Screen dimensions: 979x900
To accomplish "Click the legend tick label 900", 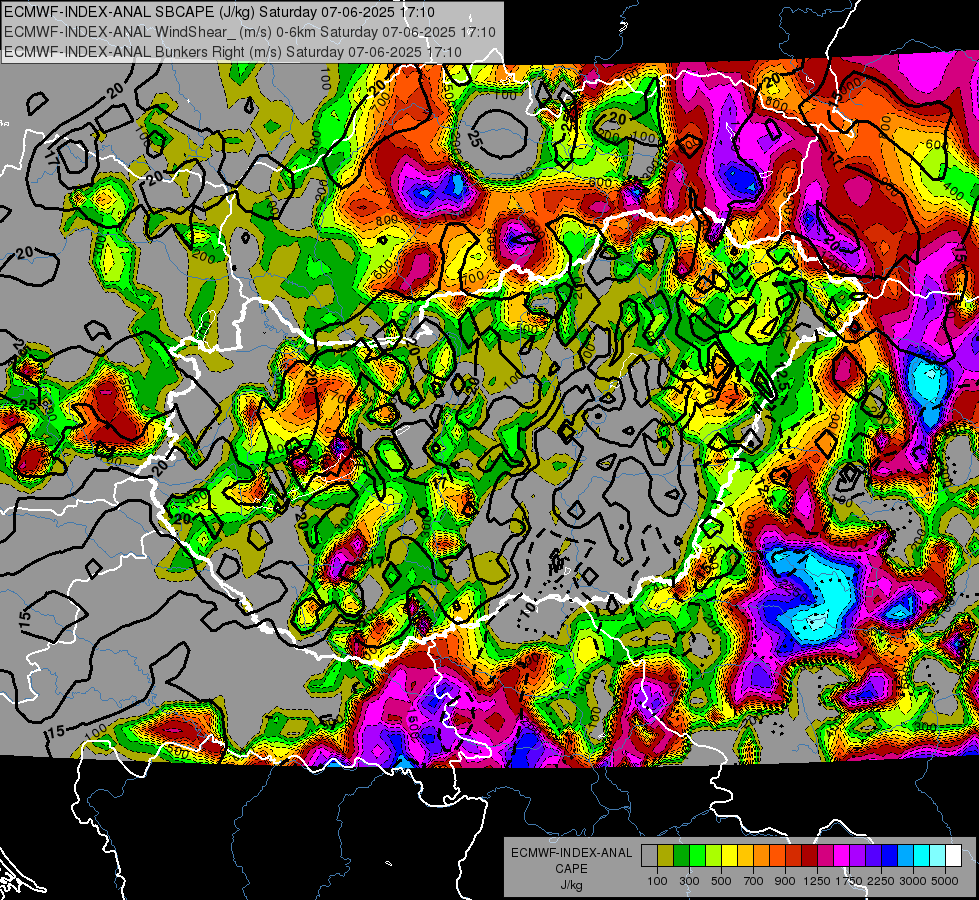I will point(785,881).
